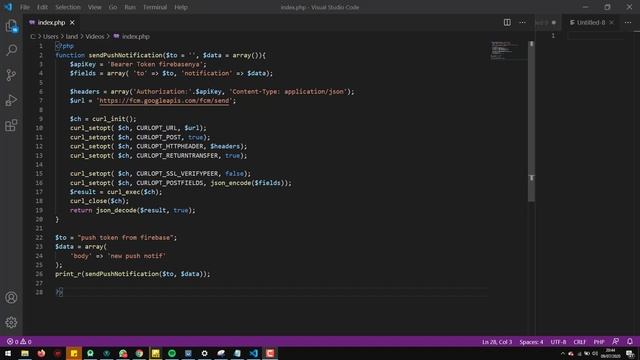Open the Go menu

pos(113,7)
